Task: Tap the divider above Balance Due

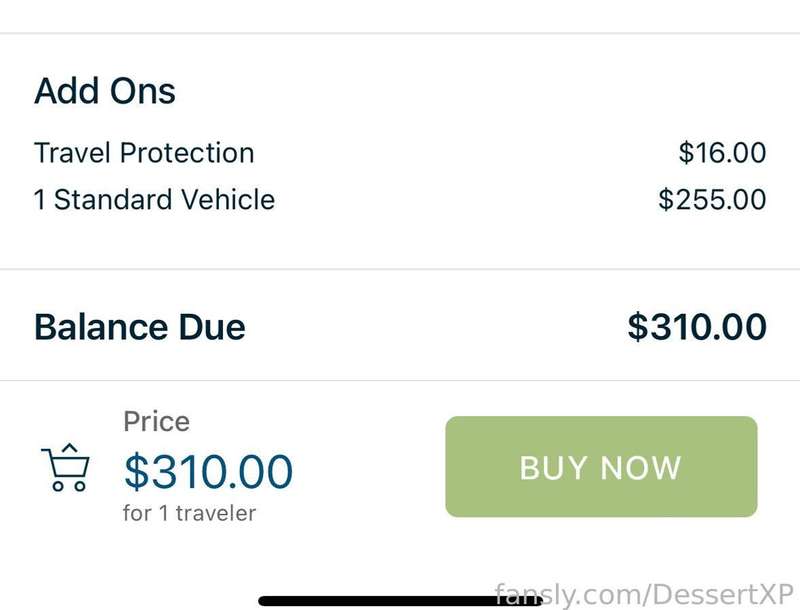Action: (x=400, y=269)
